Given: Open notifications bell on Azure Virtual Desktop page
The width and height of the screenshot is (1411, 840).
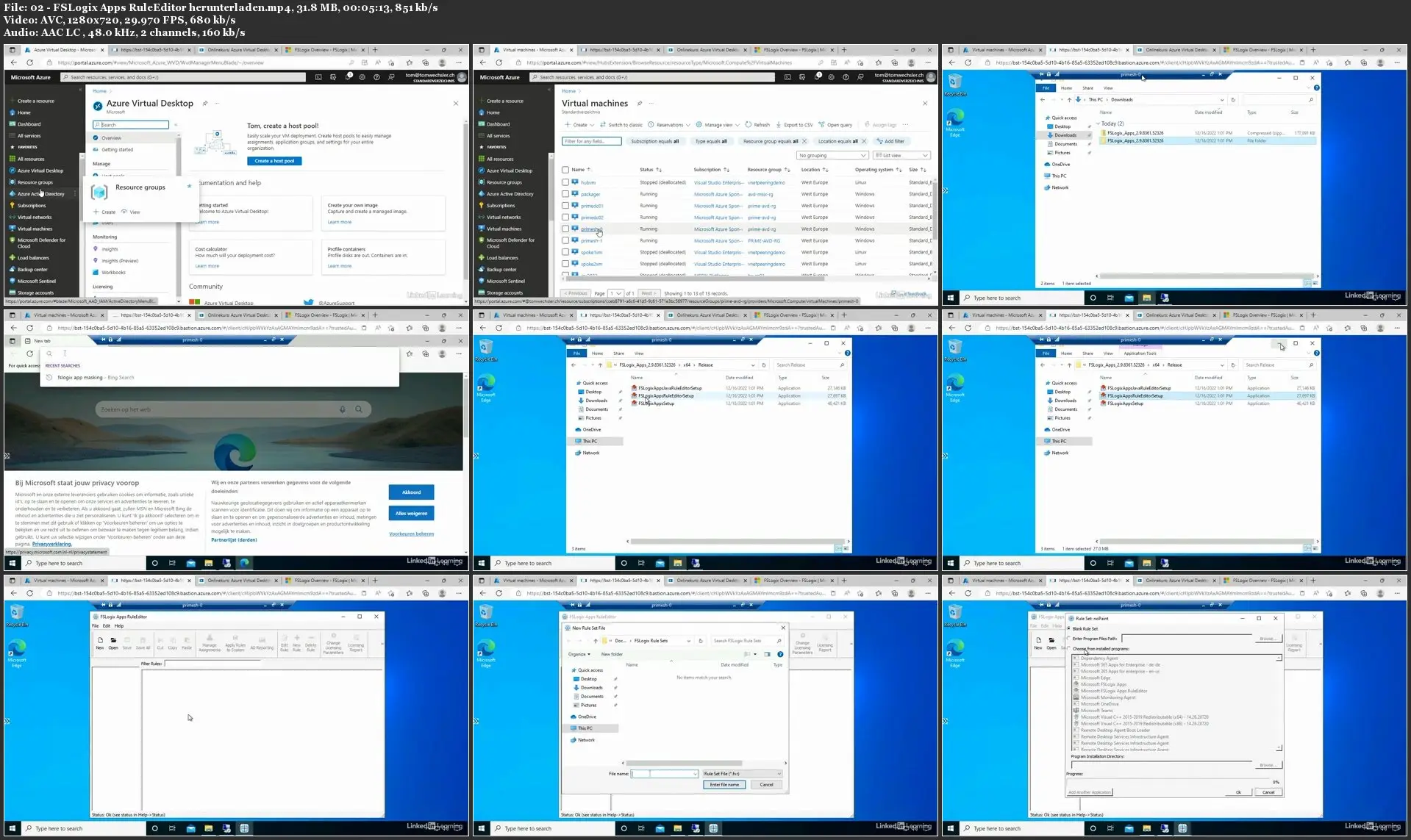Looking at the screenshot, I should 349,77.
